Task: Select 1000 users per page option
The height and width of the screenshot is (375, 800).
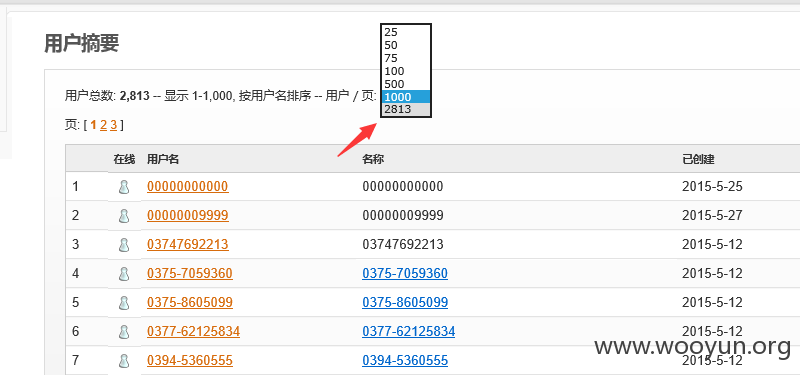Action: click(406, 96)
